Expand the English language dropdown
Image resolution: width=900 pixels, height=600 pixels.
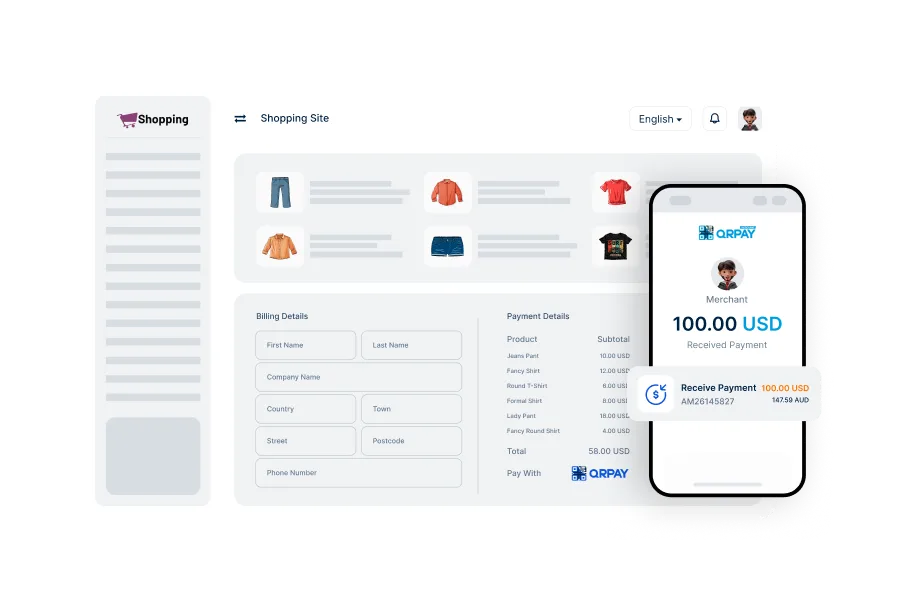click(660, 119)
